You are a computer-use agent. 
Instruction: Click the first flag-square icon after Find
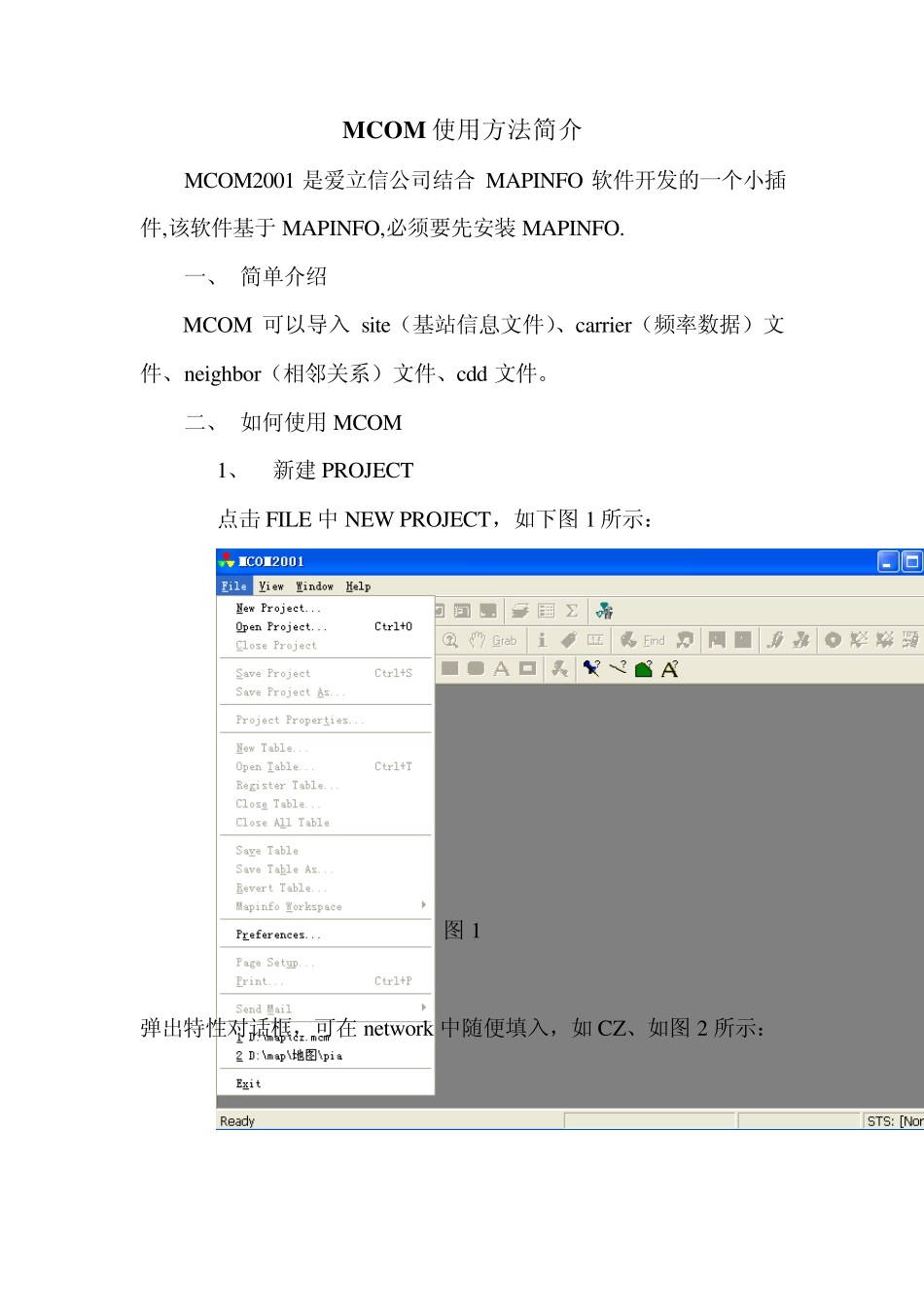pos(717,640)
